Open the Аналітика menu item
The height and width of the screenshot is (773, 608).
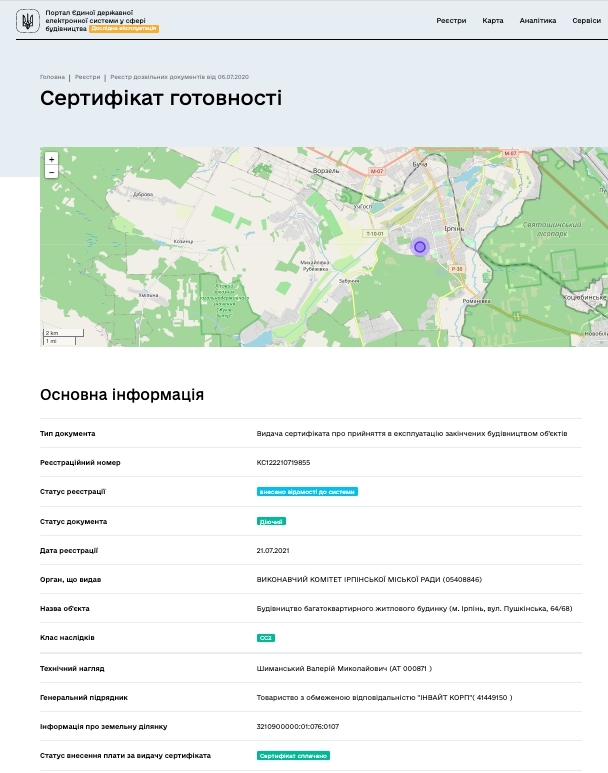coord(537,21)
